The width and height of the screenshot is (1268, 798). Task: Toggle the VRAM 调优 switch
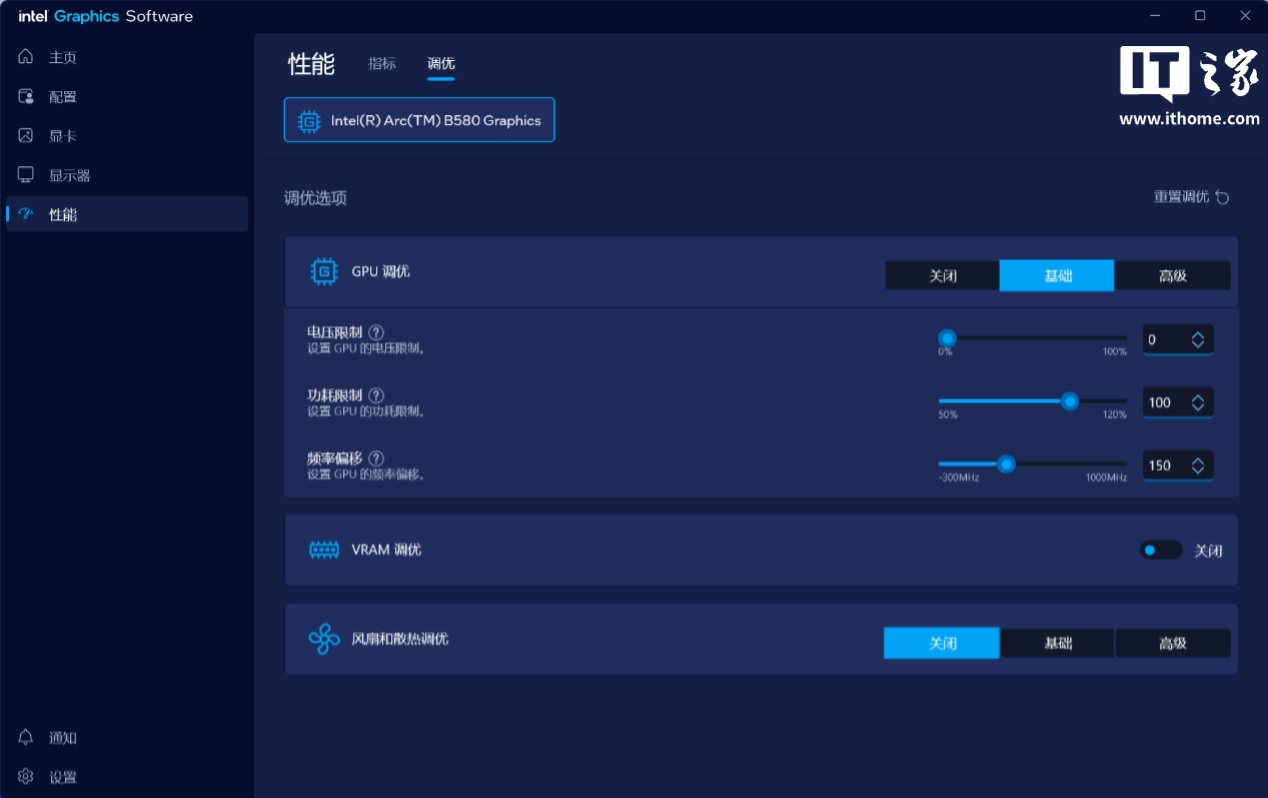click(x=1160, y=550)
